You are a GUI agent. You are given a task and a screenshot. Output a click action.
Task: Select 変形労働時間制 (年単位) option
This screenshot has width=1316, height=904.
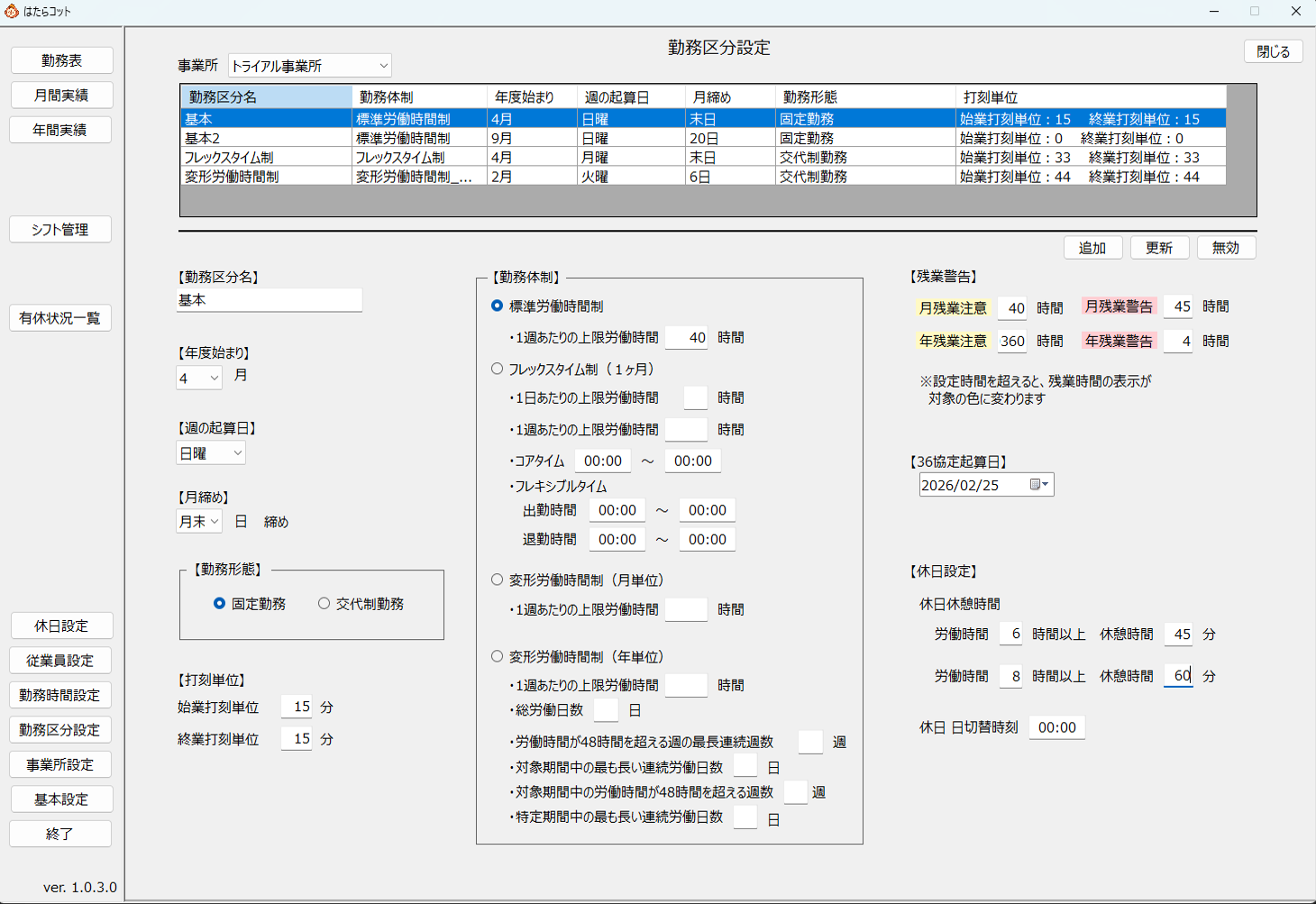pyautogui.click(x=497, y=657)
